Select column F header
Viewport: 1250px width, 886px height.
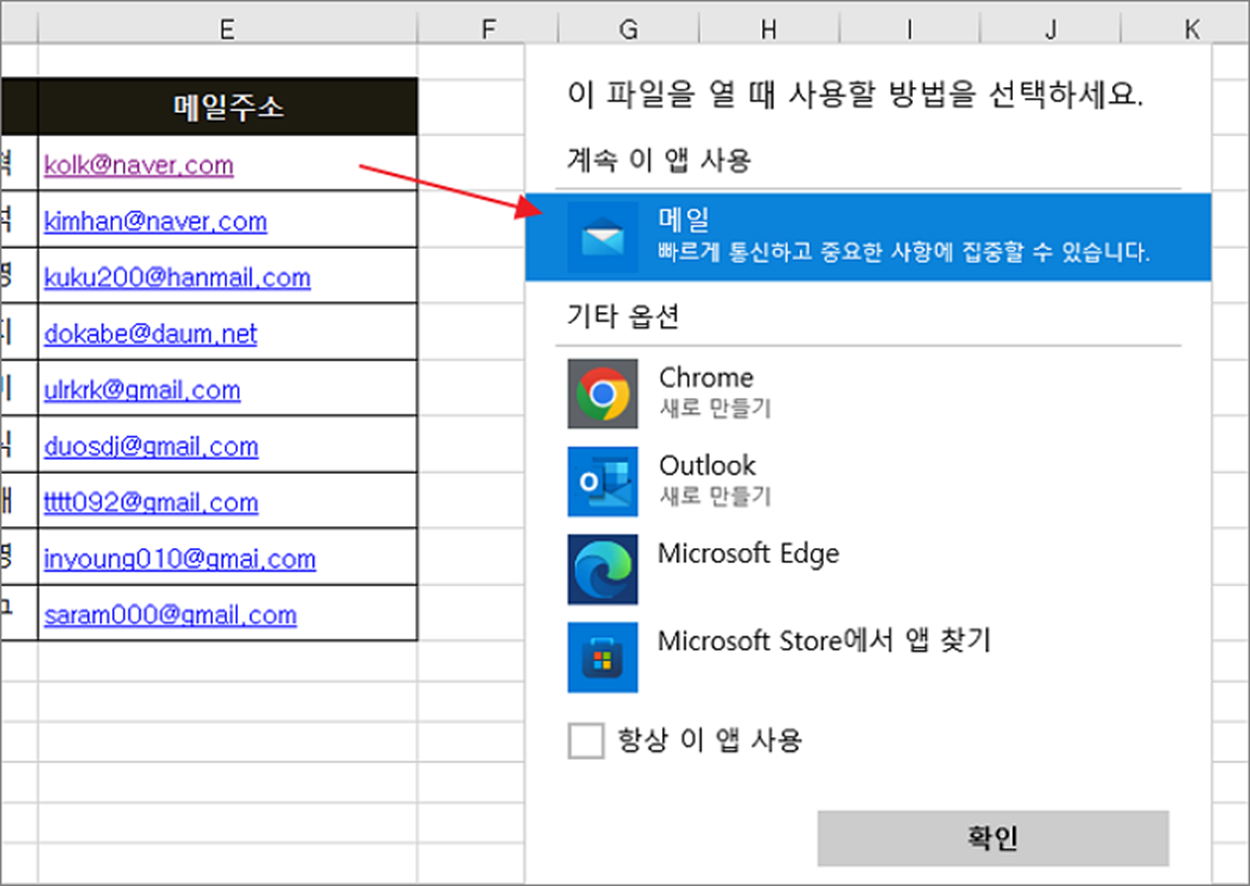488,29
